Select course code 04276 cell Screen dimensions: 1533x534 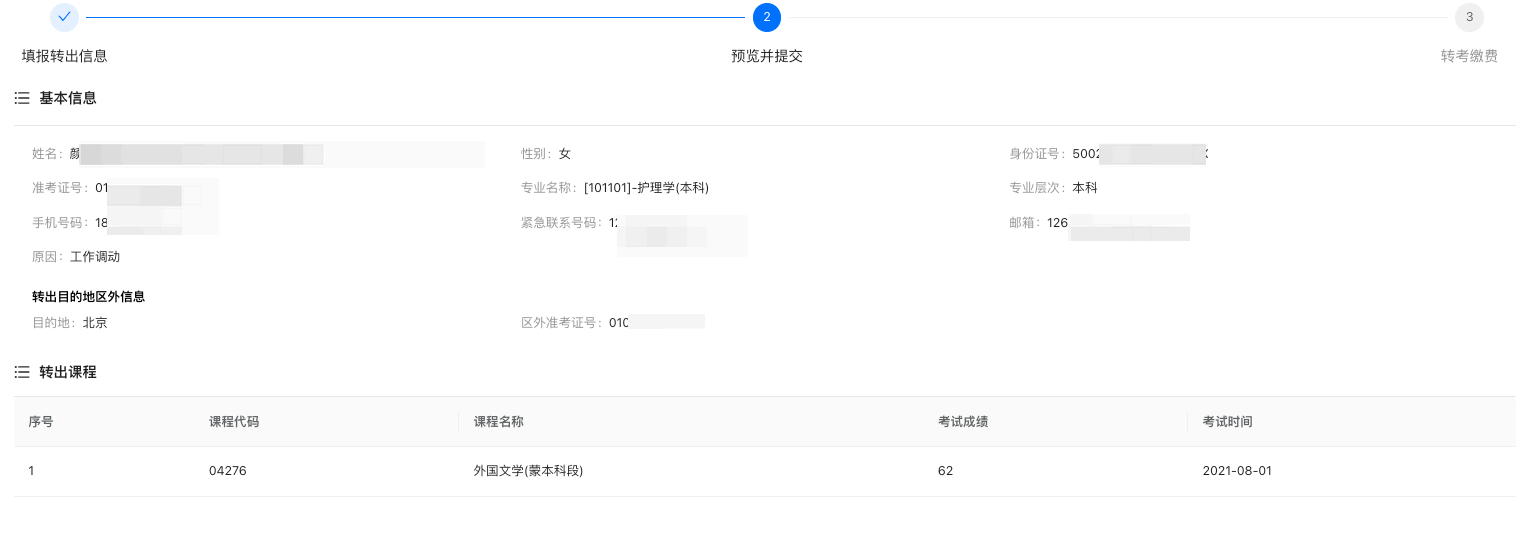tap(228, 471)
